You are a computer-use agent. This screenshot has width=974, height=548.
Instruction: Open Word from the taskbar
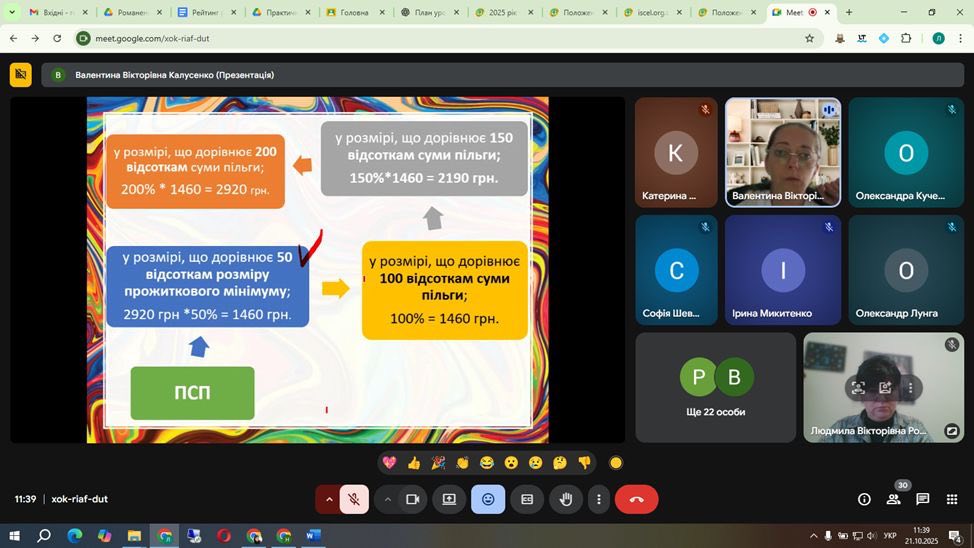tap(314, 536)
